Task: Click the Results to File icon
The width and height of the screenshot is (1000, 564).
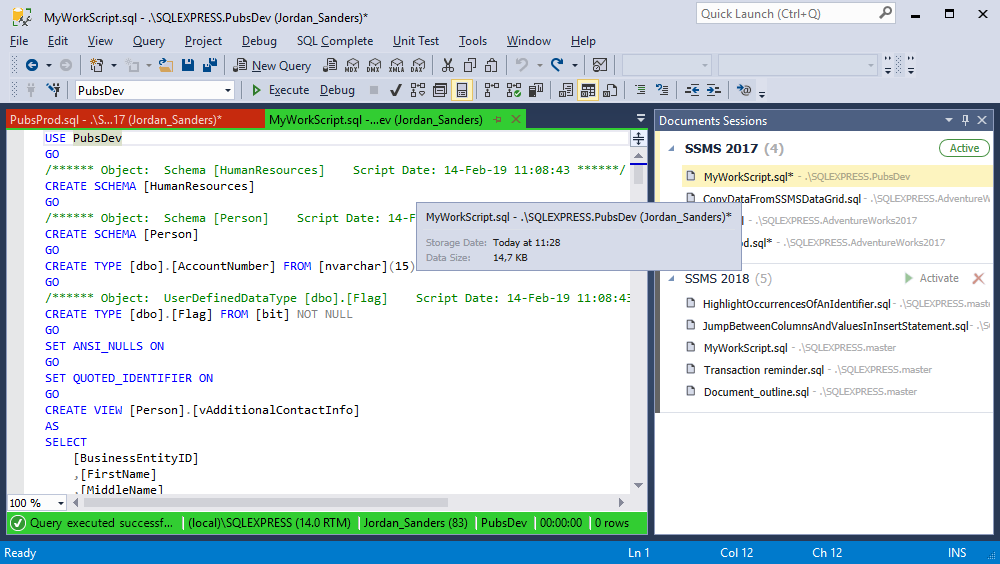Action: coord(610,91)
